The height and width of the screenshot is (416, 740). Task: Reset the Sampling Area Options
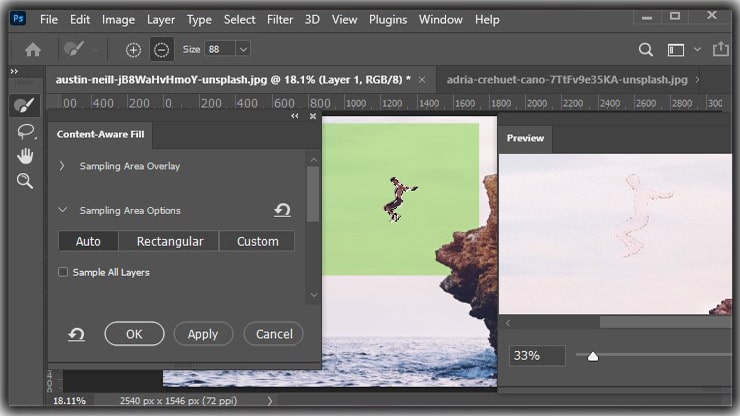click(282, 210)
